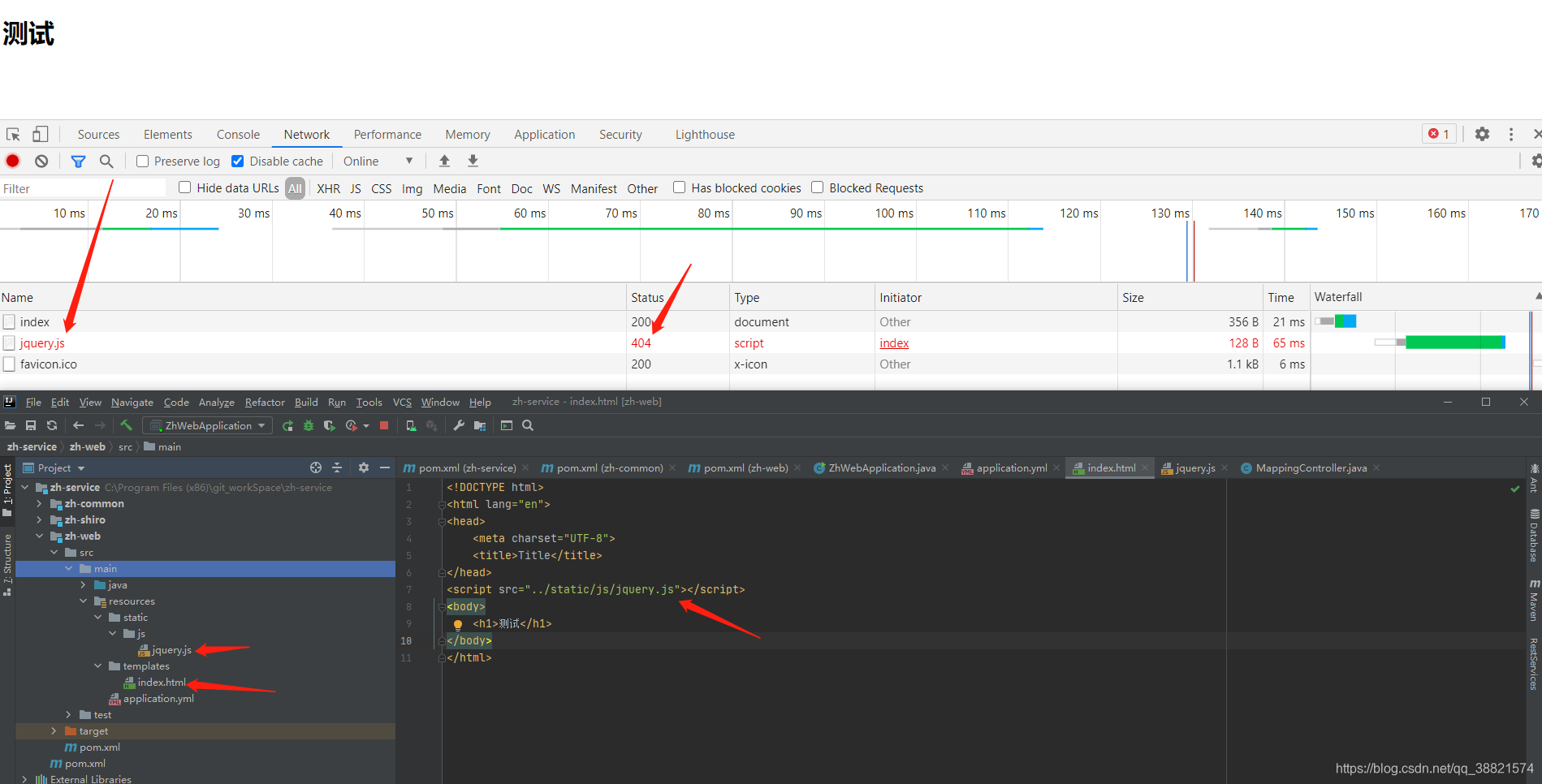Select favicon.ico request row
The width and height of the screenshot is (1542, 784).
point(654,364)
